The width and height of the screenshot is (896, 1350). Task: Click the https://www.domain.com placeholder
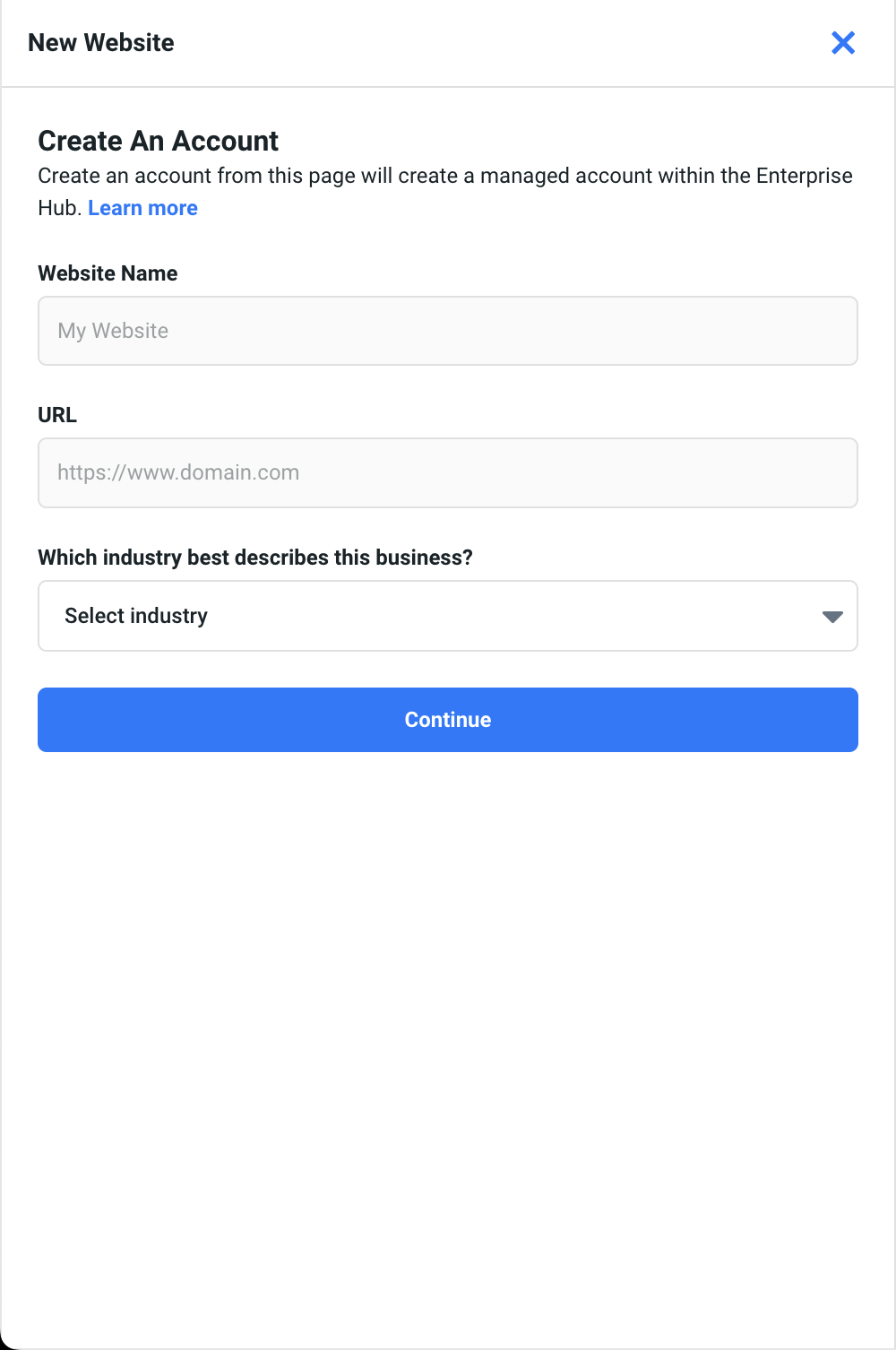click(178, 472)
